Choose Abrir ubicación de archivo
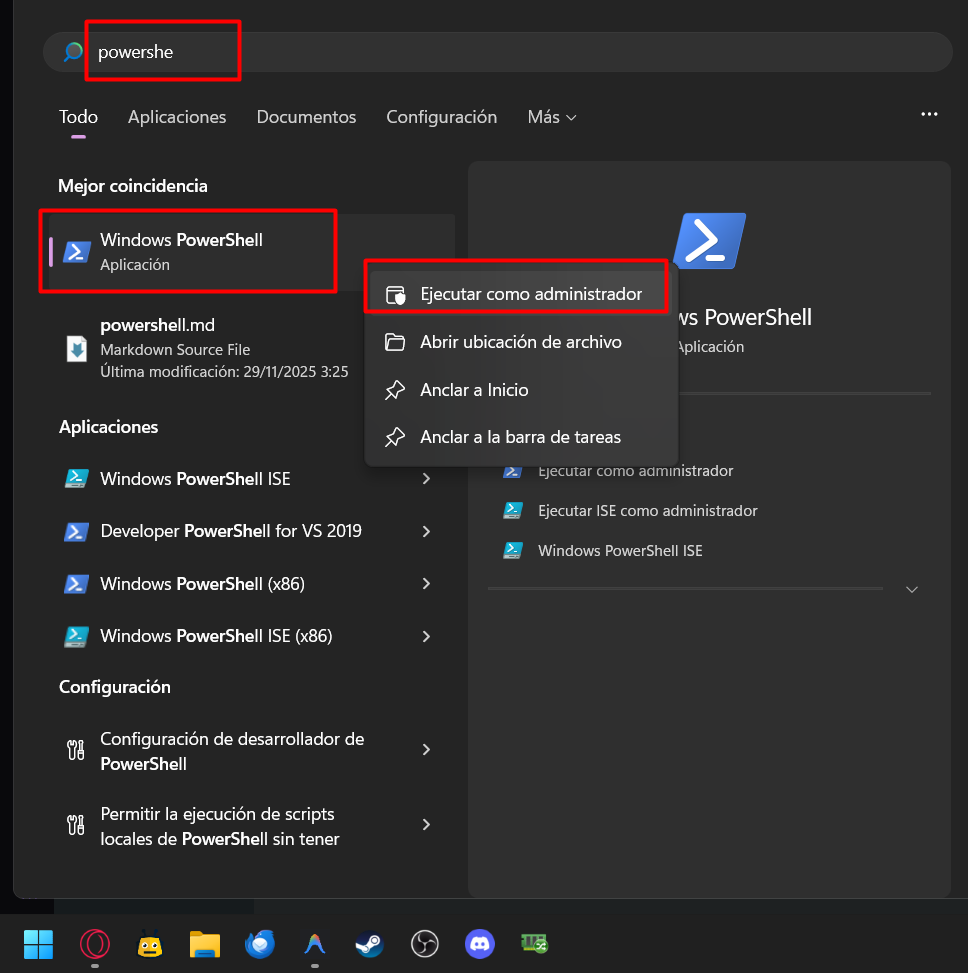 [520, 342]
